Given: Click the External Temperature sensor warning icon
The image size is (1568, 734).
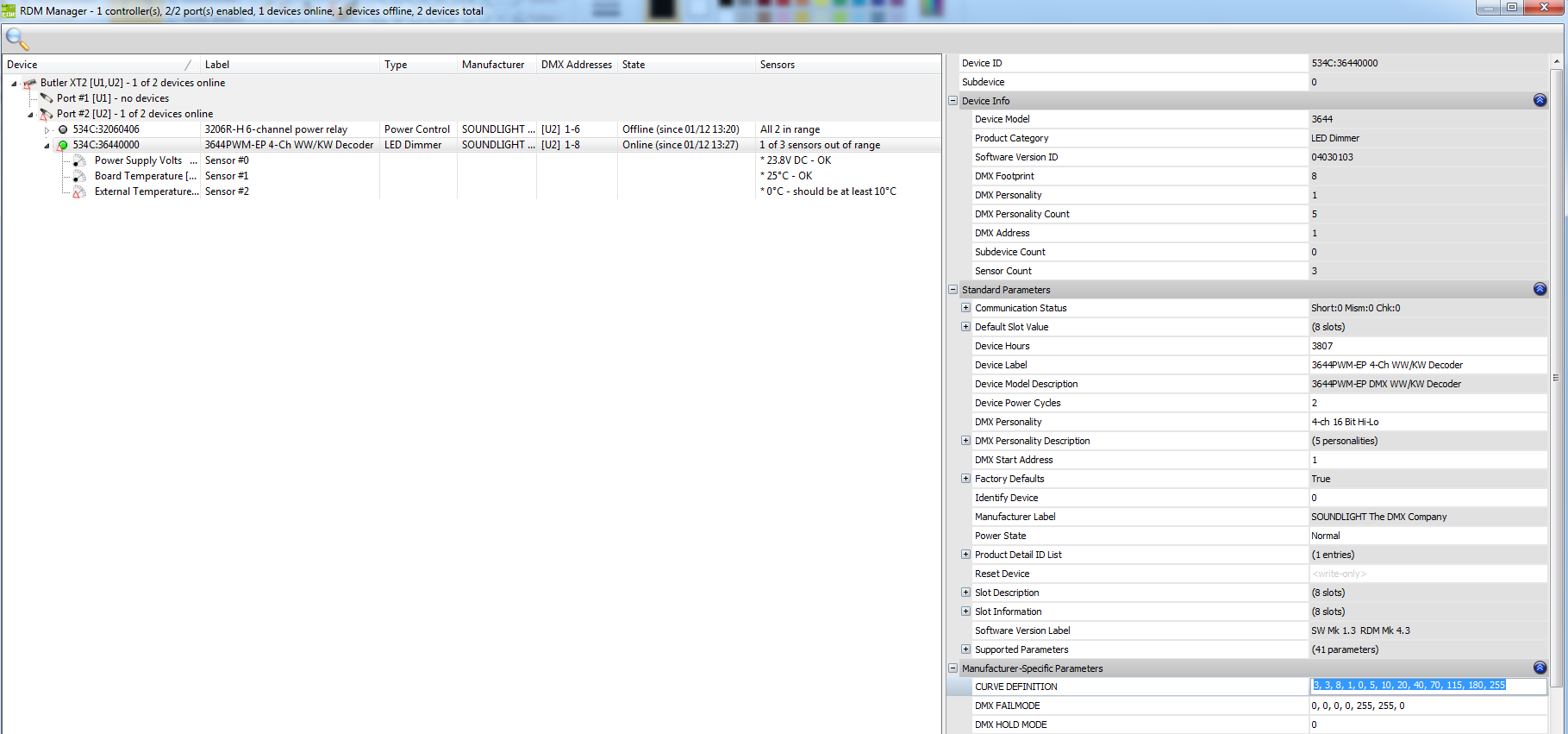Looking at the screenshot, I should point(79,192).
